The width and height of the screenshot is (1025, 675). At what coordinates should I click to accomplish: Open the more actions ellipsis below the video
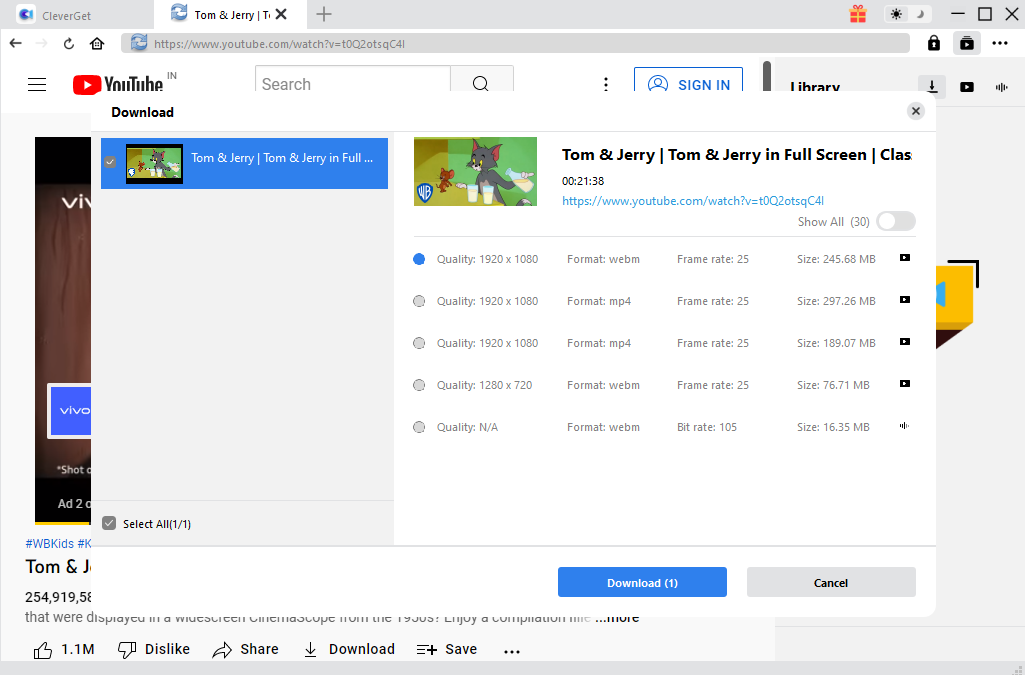[512, 651]
